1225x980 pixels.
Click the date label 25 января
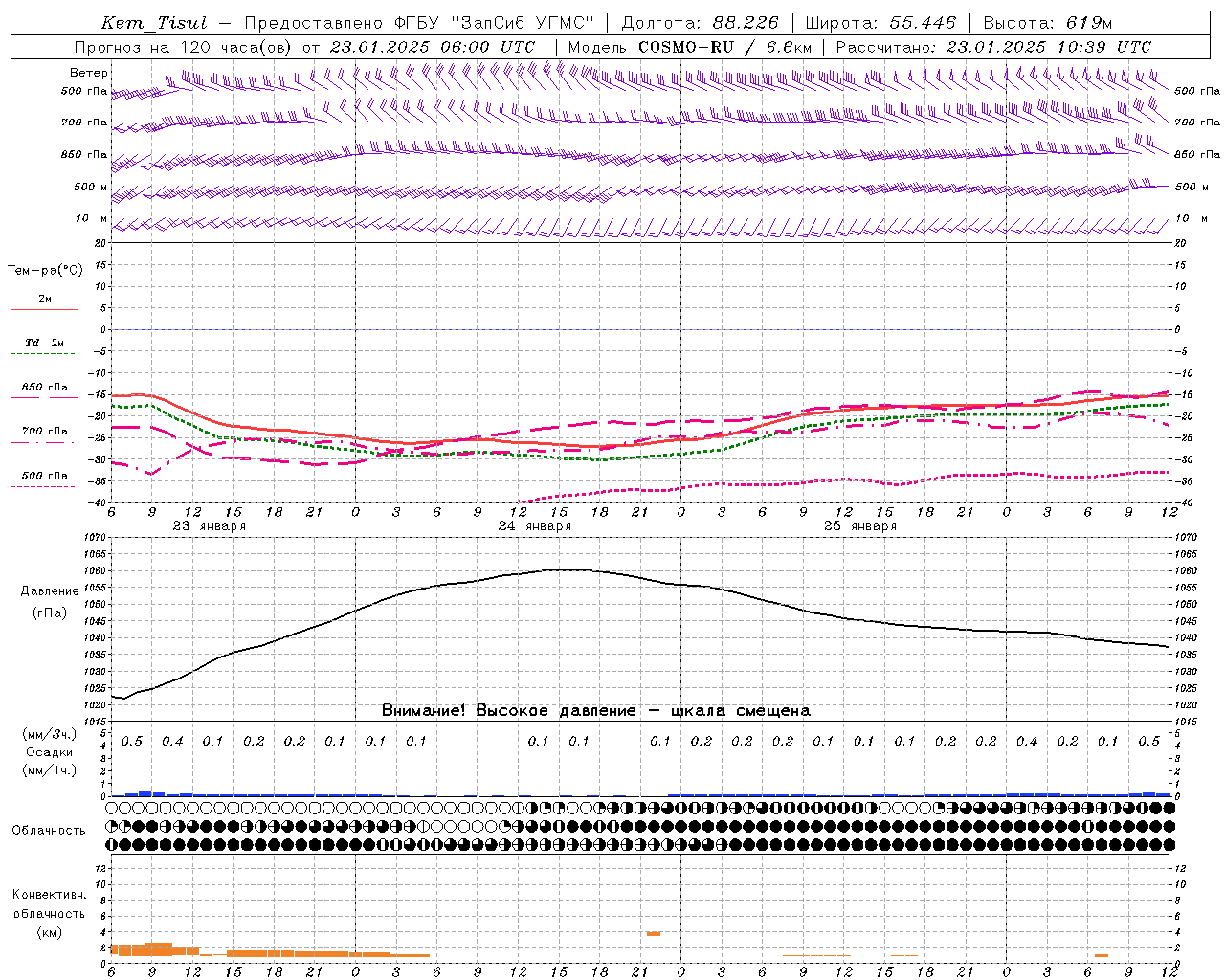[859, 526]
